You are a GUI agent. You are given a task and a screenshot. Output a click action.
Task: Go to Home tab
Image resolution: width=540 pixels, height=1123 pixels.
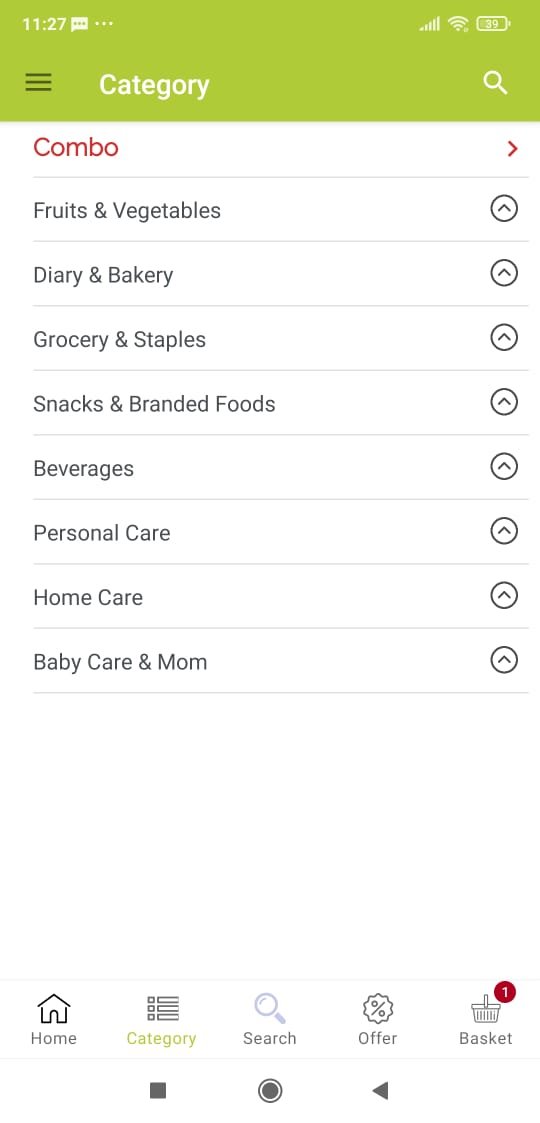54,1019
